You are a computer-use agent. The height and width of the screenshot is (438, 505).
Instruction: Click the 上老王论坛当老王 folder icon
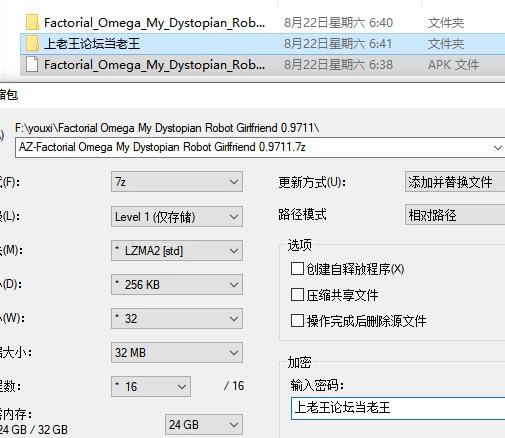click(32, 44)
